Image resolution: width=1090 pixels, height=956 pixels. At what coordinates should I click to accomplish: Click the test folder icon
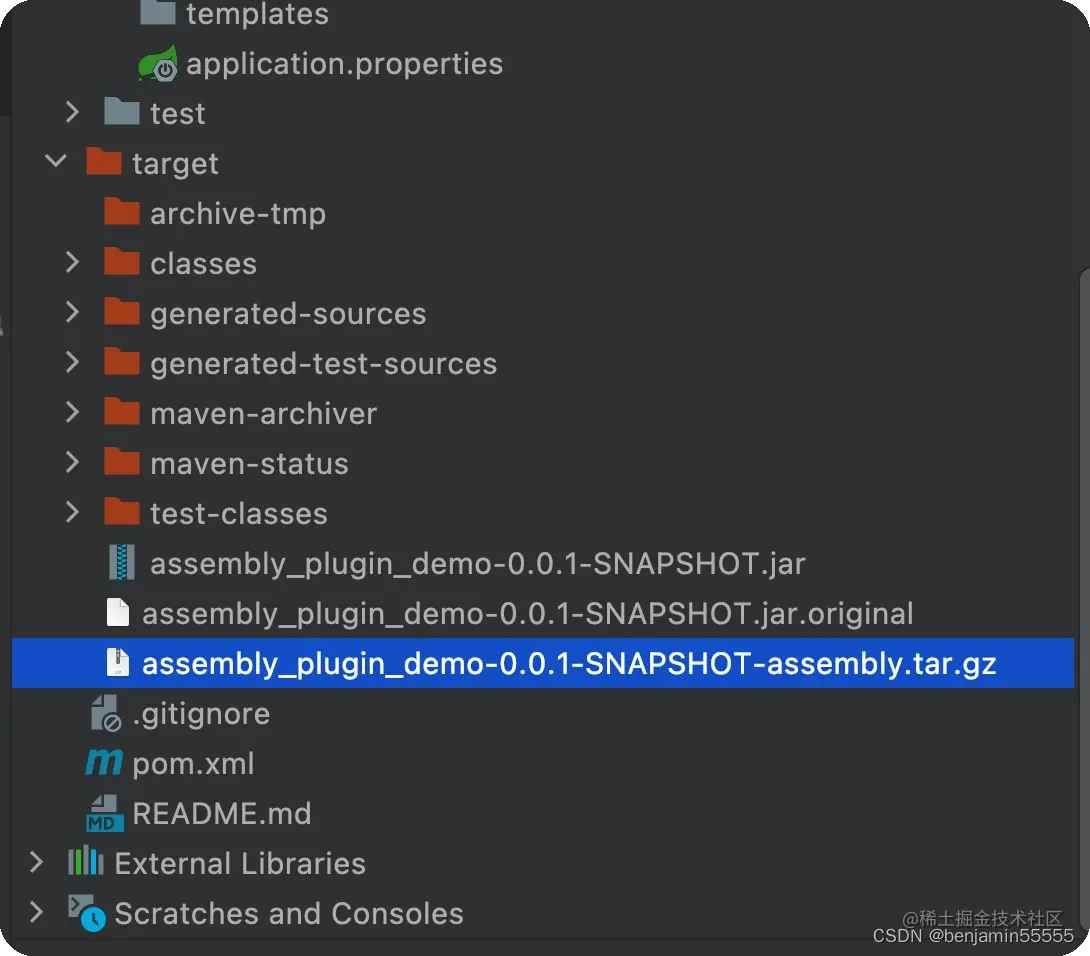tap(122, 112)
